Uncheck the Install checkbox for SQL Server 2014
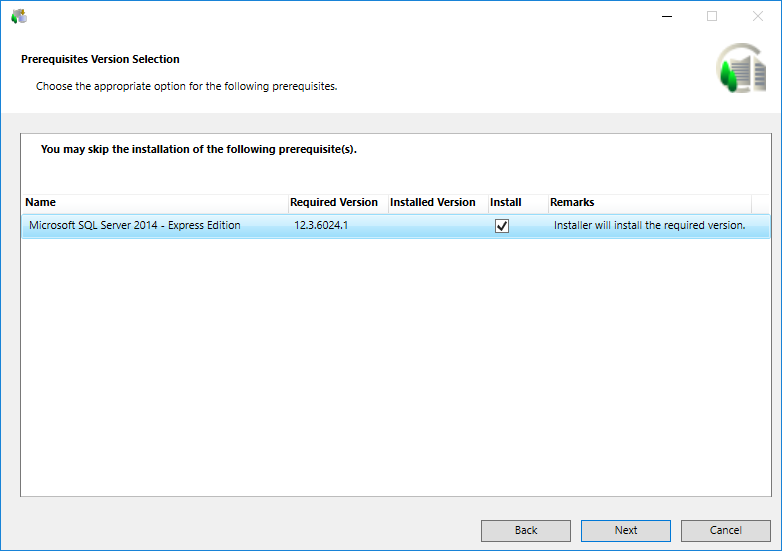 502,226
